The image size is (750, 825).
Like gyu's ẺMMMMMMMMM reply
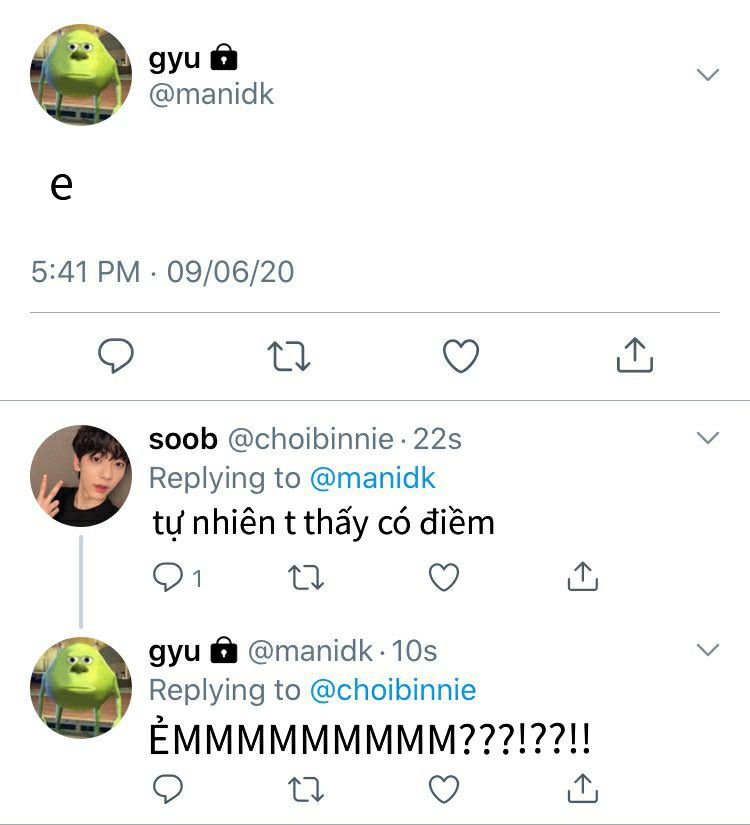click(x=443, y=790)
